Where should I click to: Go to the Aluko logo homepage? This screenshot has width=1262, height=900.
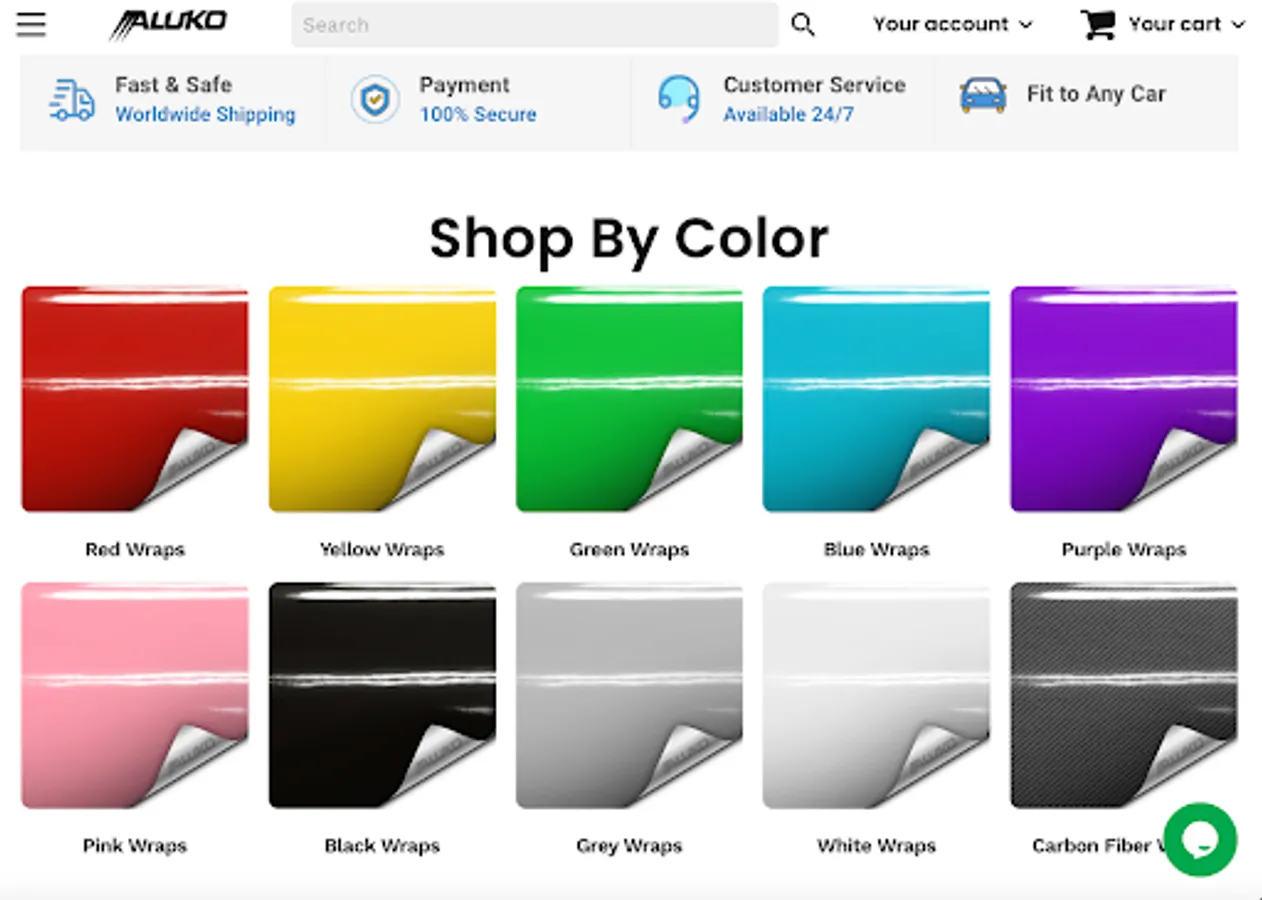(169, 24)
